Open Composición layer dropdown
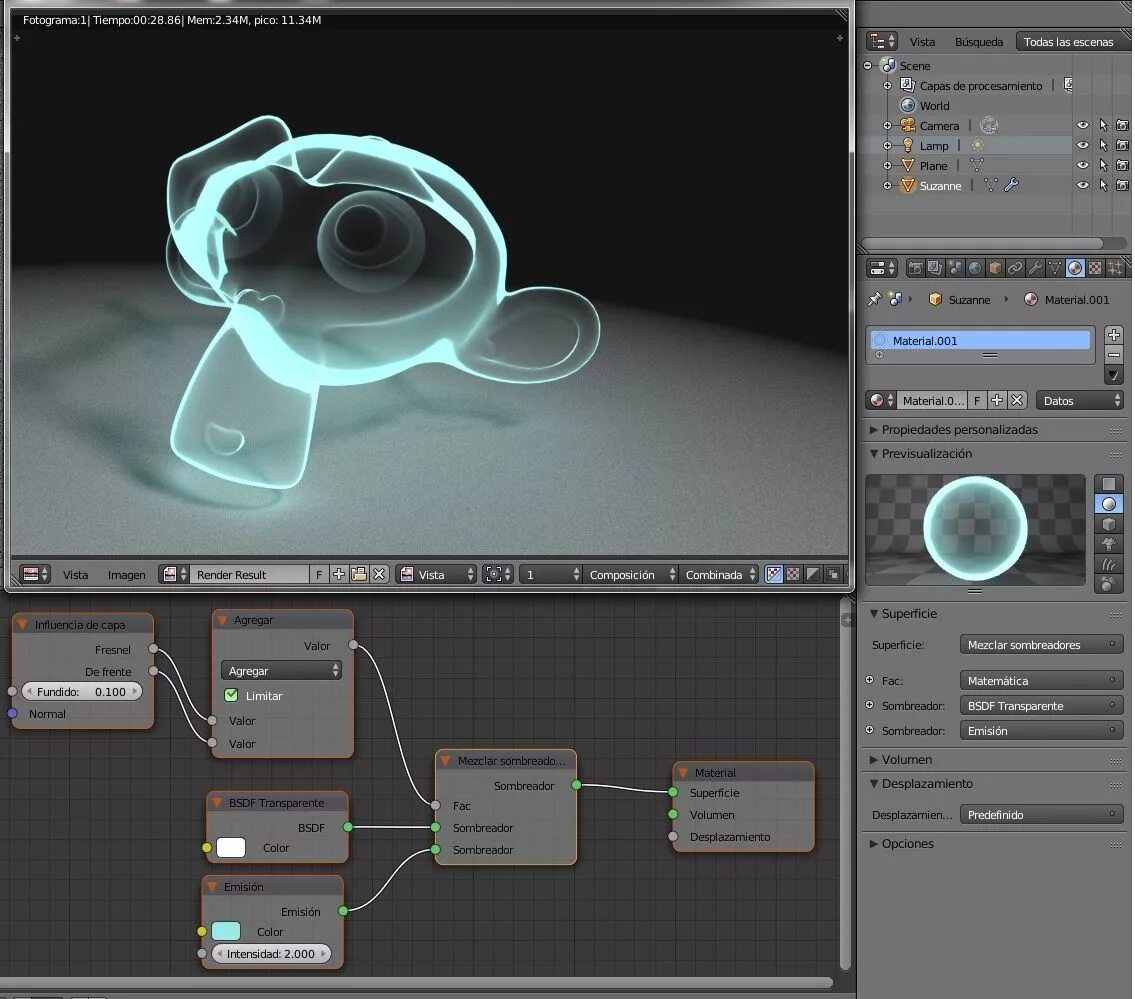This screenshot has height=999, width=1135. (630, 574)
